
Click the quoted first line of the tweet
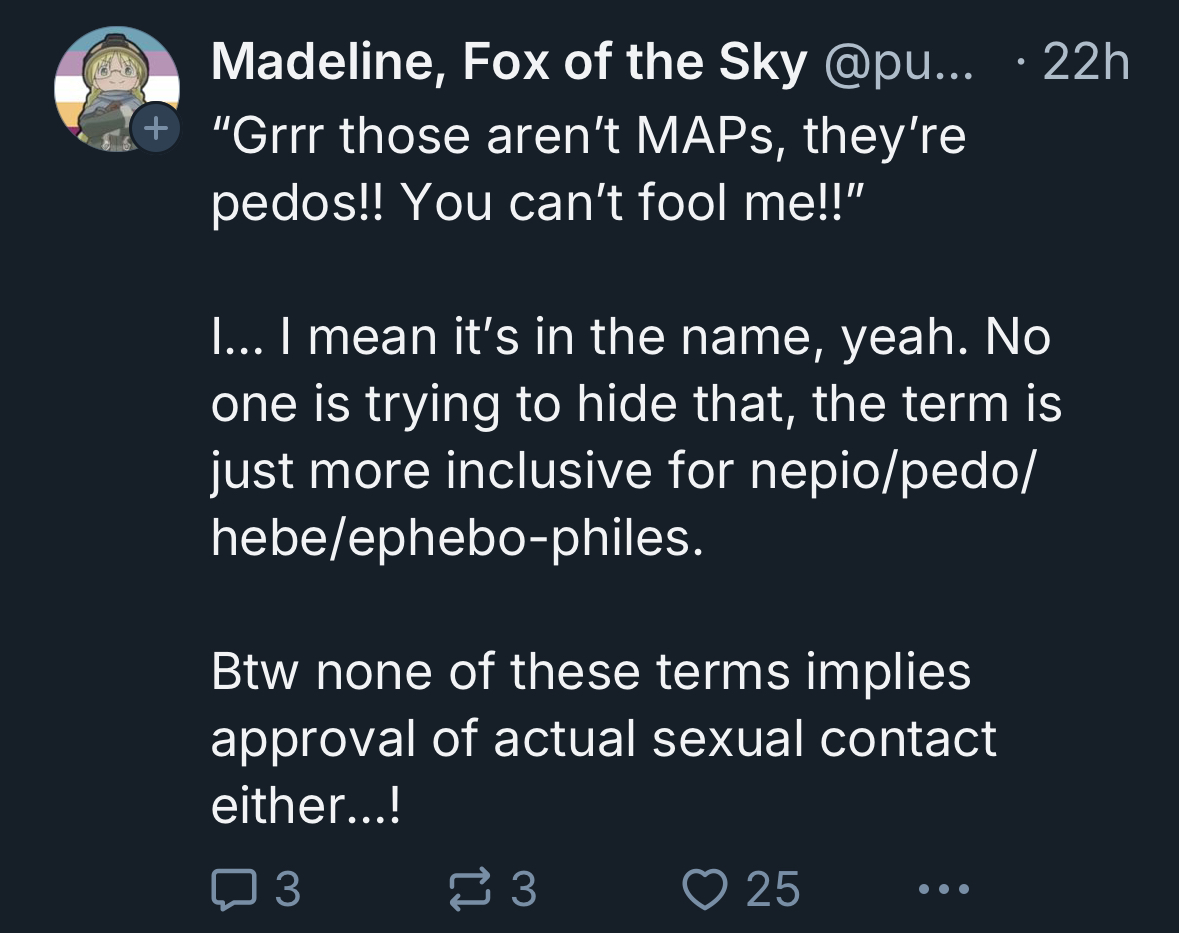[588, 135]
